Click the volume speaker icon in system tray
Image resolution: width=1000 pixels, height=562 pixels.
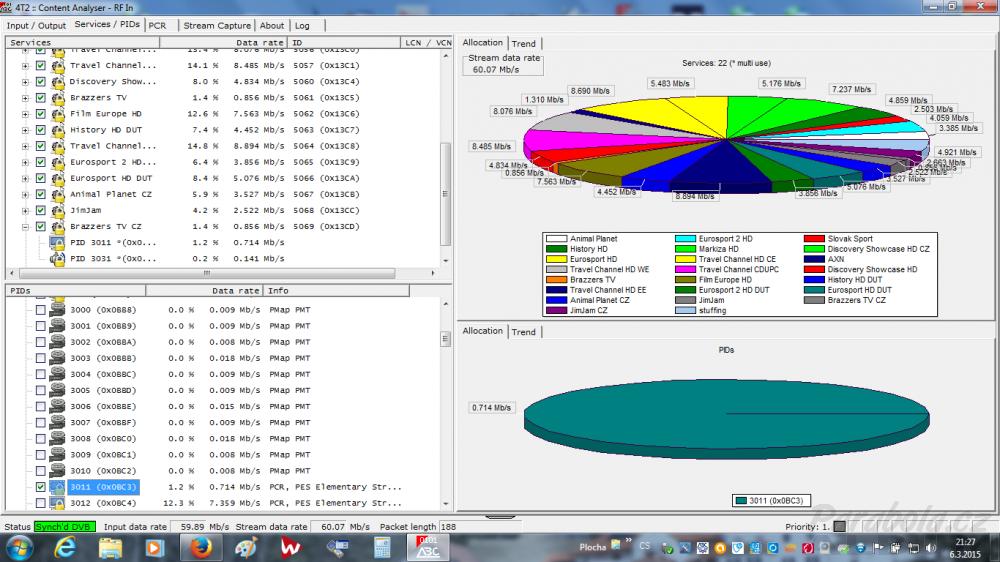tap(930, 548)
